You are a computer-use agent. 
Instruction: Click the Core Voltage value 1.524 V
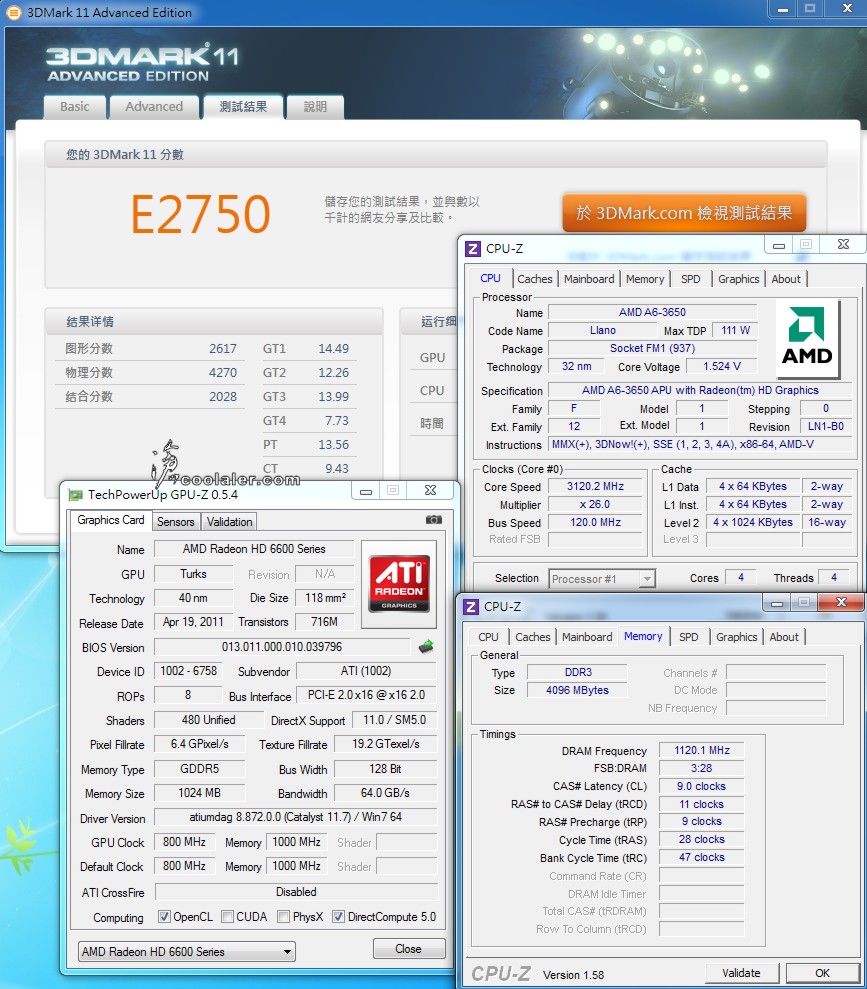tap(721, 366)
